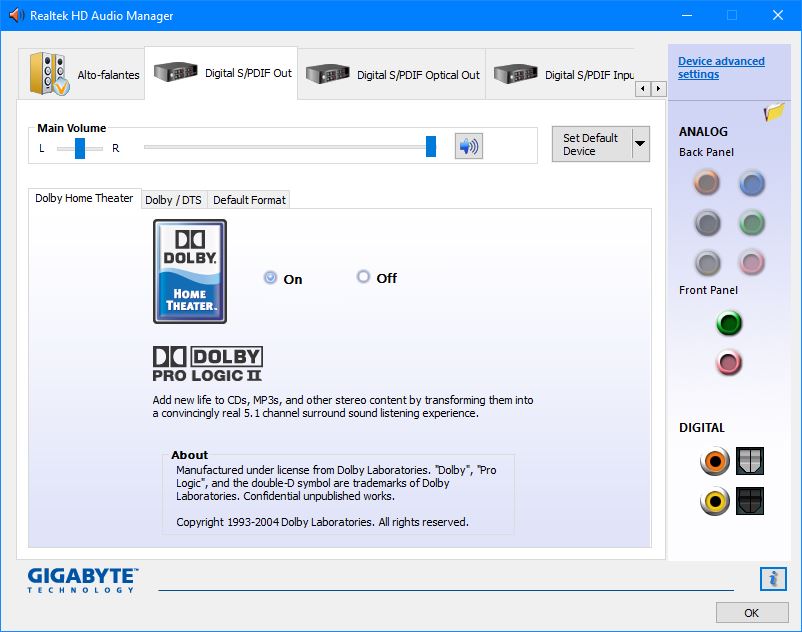
Task: Click the pink front panel jack
Action: point(729,363)
